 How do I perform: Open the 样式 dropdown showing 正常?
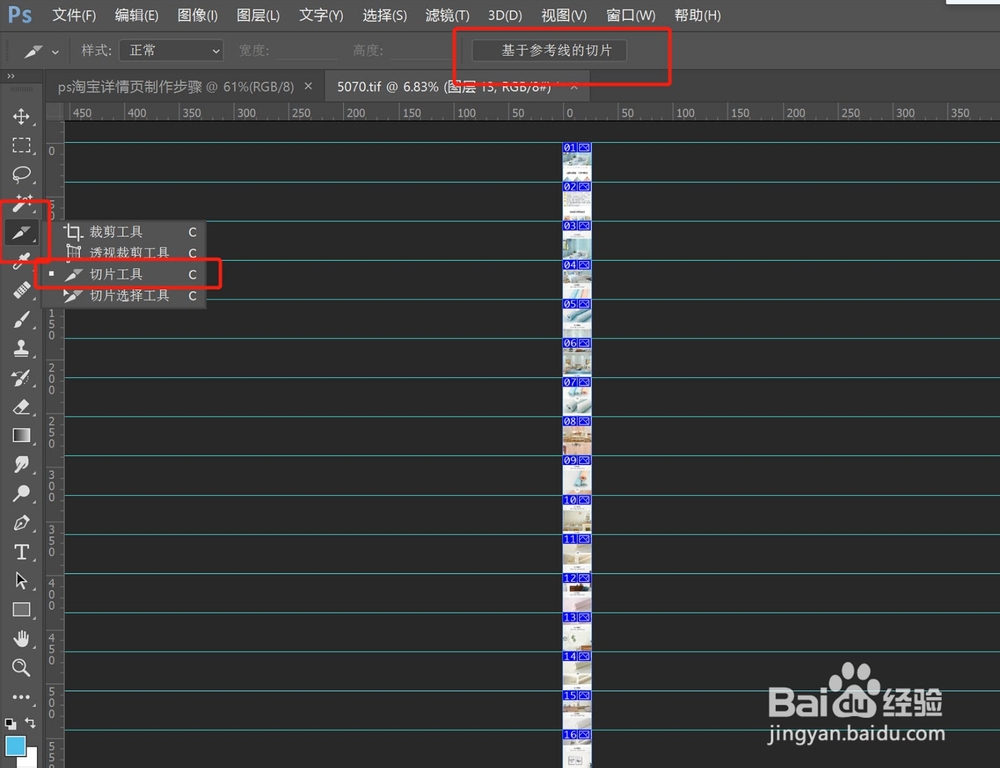170,49
